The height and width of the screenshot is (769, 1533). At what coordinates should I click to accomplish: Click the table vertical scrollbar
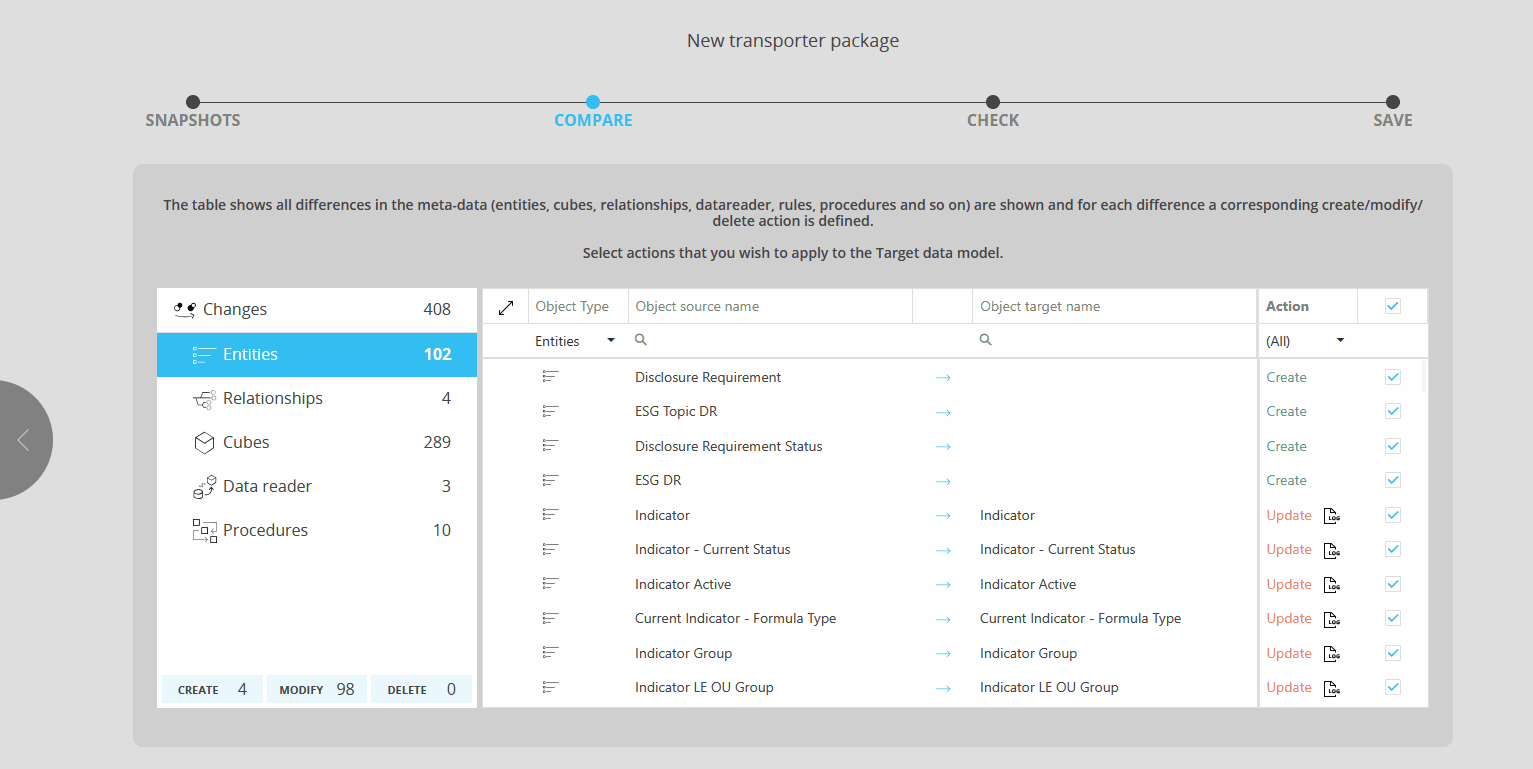[1424, 376]
